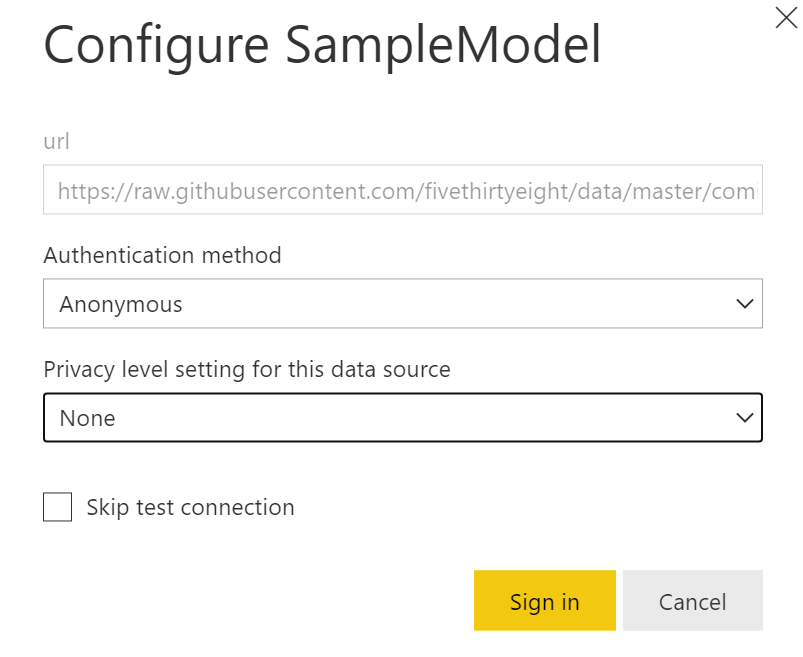
Task: Click the 'Authentication method' label
Action: click(162, 255)
